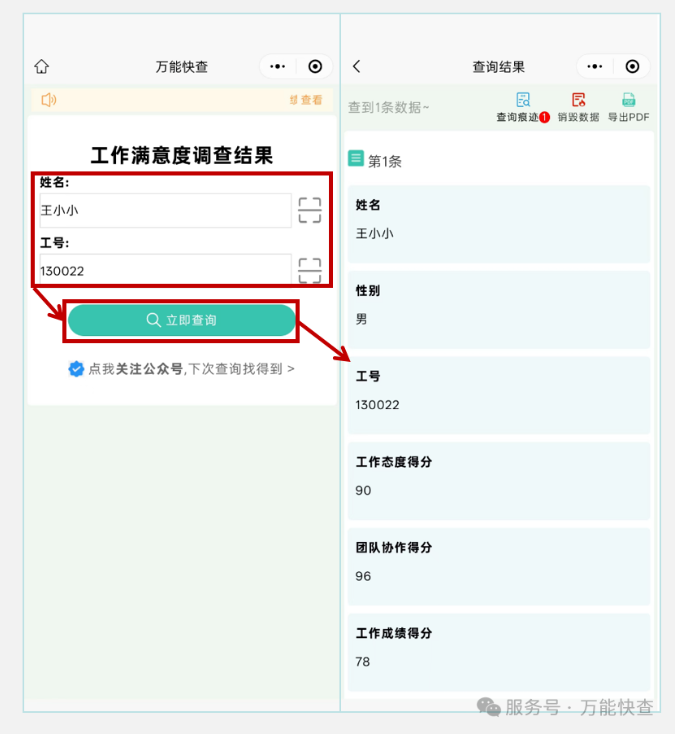Tap the speaker announcement icon
Screen dimensions: 676x735
[x=49, y=100]
